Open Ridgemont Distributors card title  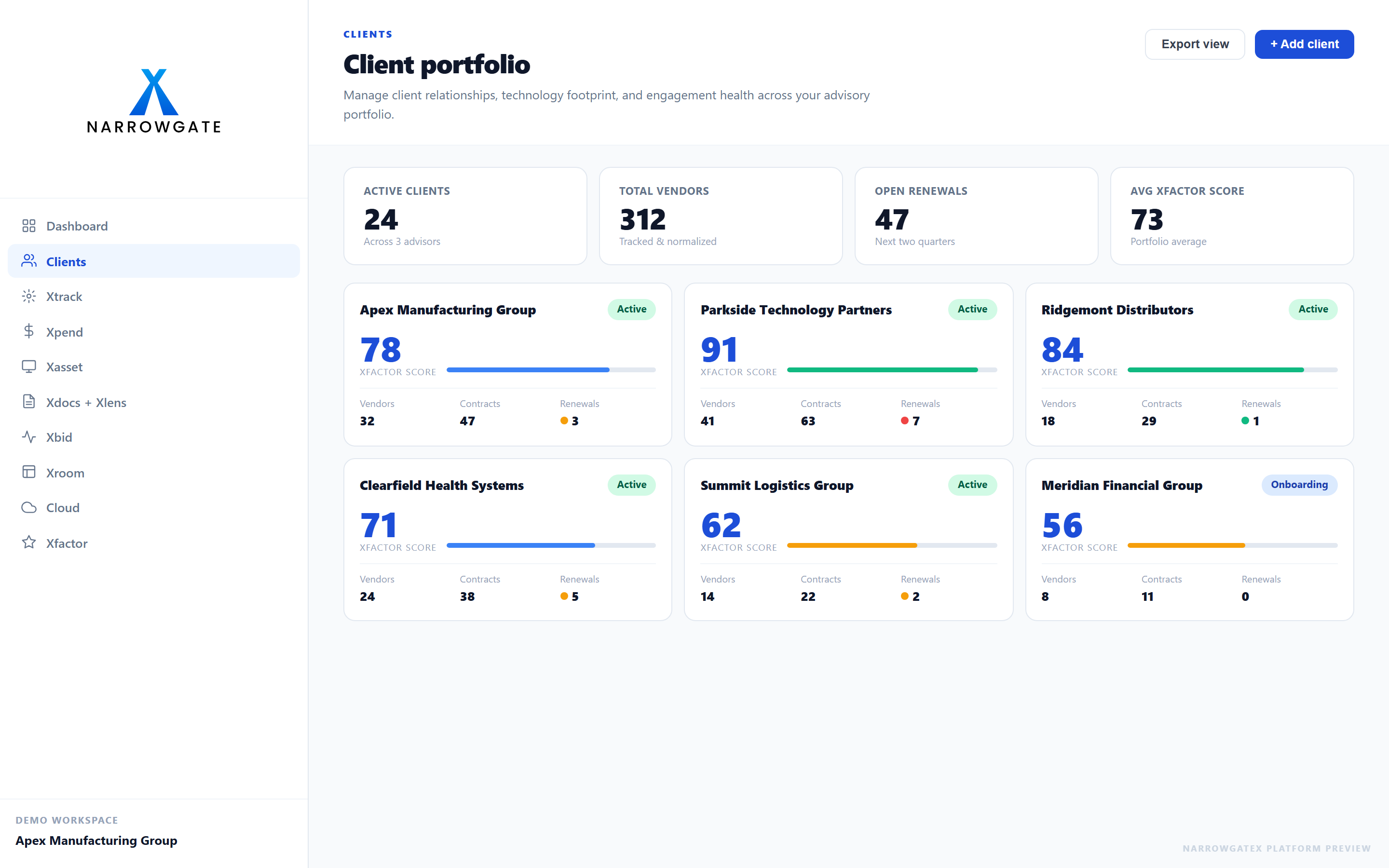1117,310
